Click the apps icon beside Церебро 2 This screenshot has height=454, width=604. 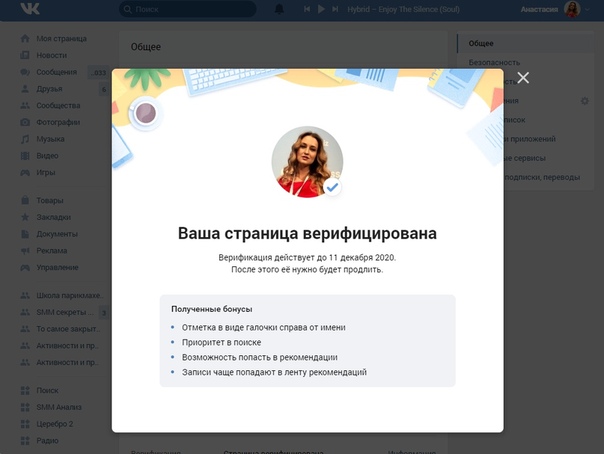[x=25, y=424]
